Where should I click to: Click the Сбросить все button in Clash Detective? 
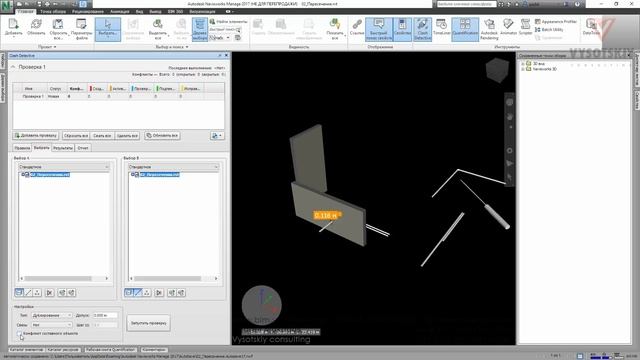pyautogui.click(x=76, y=136)
